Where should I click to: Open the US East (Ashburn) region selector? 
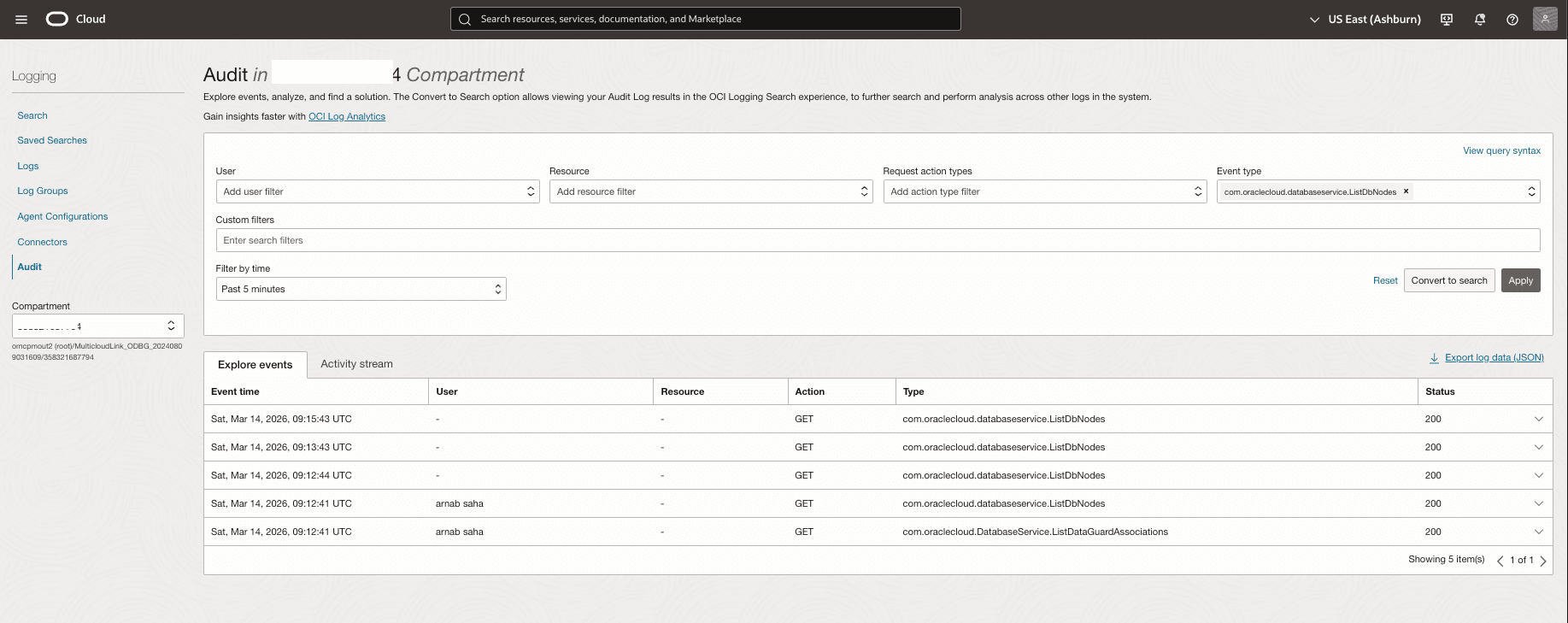coord(1365,19)
